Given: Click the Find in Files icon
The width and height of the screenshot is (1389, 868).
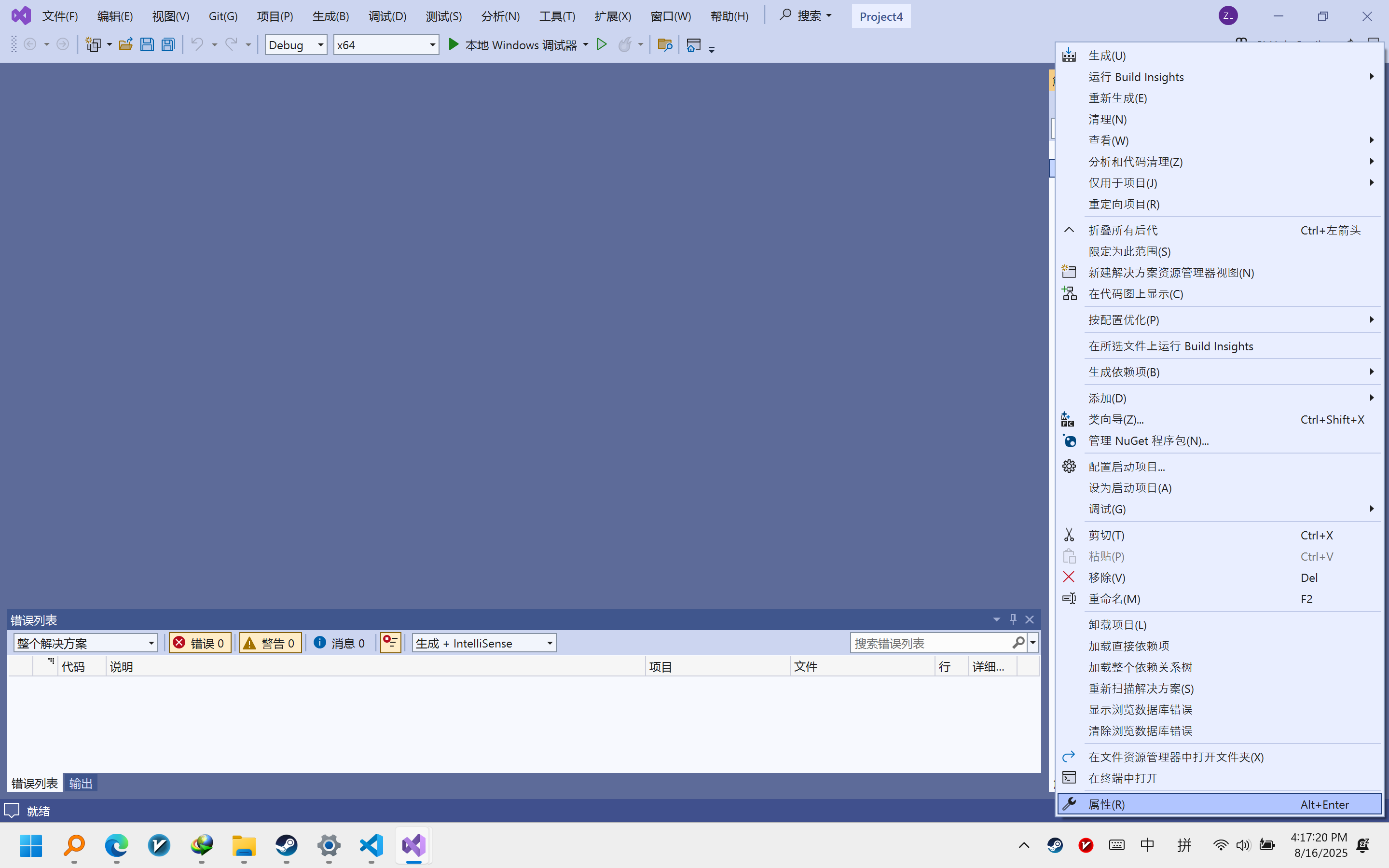Looking at the screenshot, I should pos(665,45).
